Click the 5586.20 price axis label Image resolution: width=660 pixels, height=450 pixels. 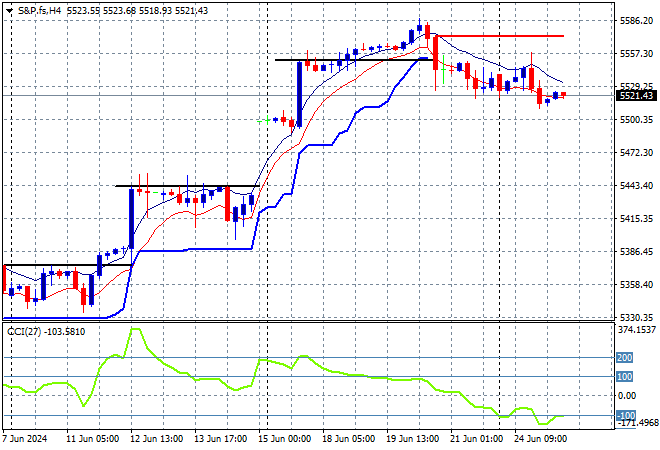click(636, 21)
